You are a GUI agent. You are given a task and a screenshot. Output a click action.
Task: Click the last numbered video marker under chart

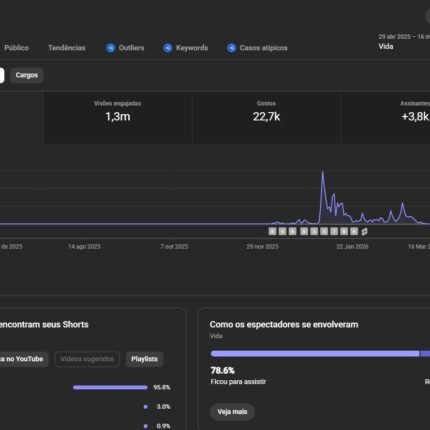[x=354, y=231]
